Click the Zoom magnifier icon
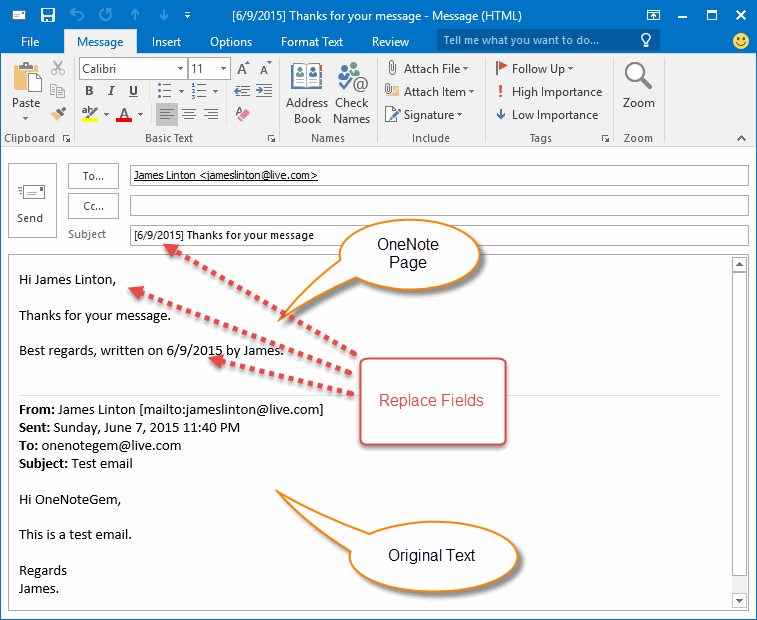 coord(638,76)
